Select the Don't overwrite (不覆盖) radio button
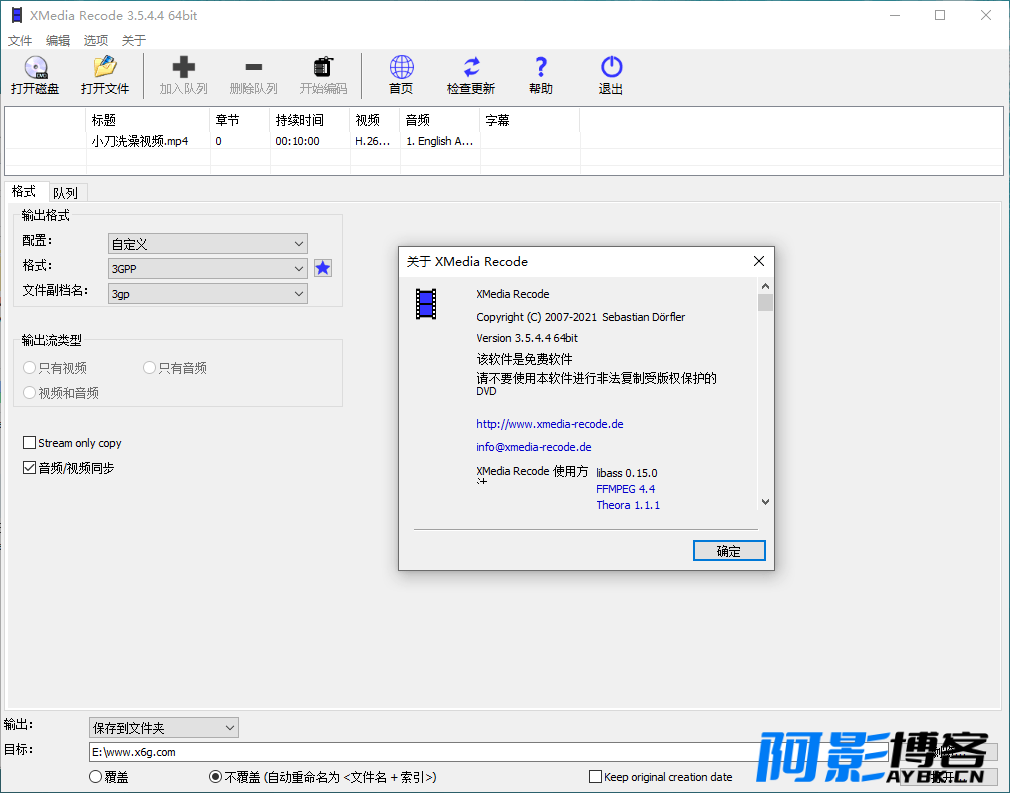The height and width of the screenshot is (793, 1010). [216, 777]
